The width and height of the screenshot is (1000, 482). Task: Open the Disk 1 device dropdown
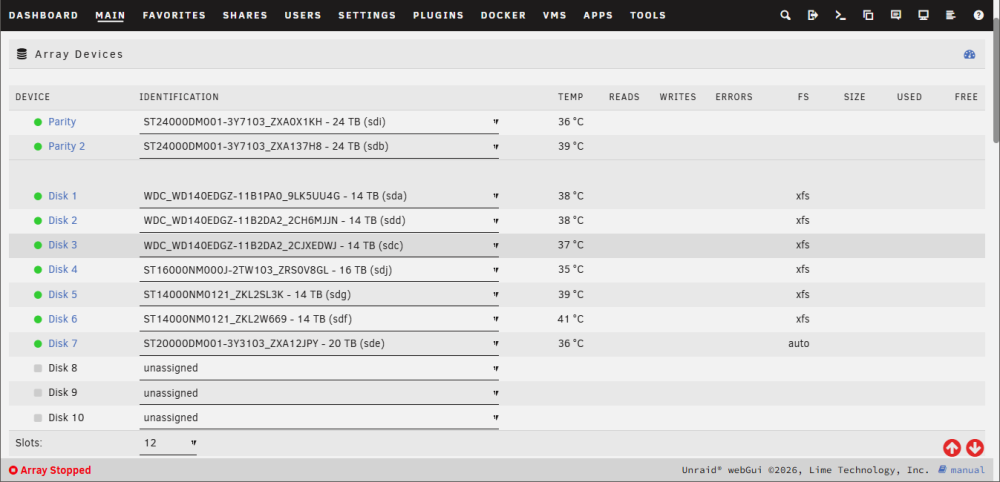pos(319,196)
